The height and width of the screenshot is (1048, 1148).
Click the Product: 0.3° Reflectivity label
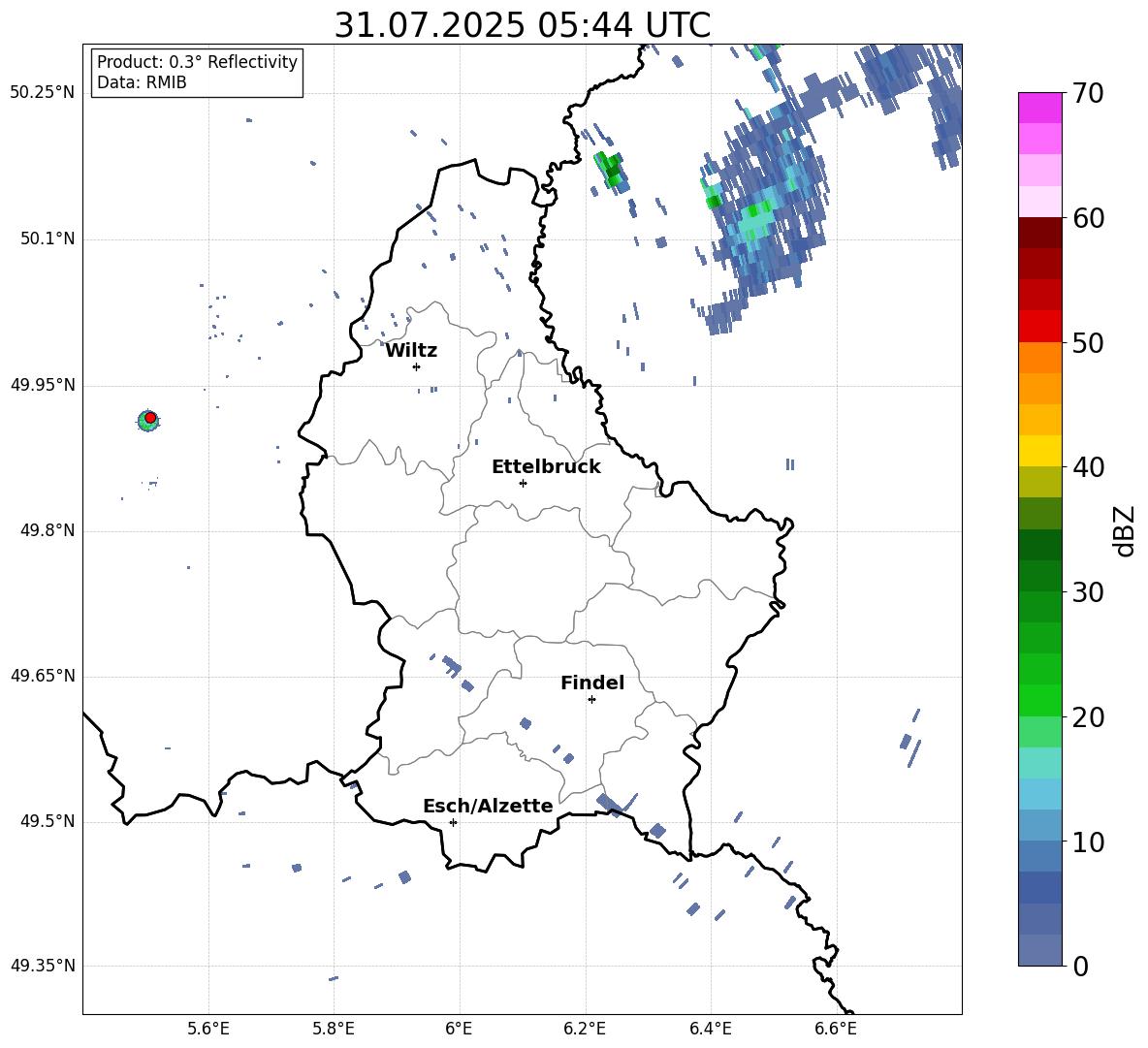[197, 62]
